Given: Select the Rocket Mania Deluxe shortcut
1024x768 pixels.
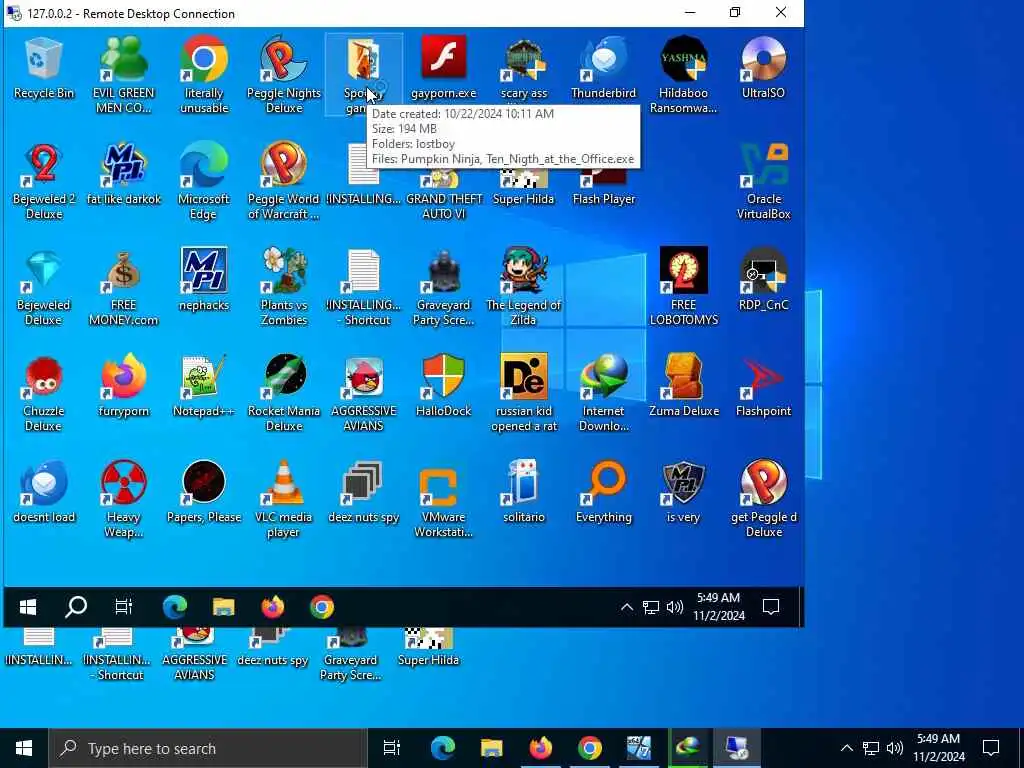Looking at the screenshot, I should [x=284, y=393].
